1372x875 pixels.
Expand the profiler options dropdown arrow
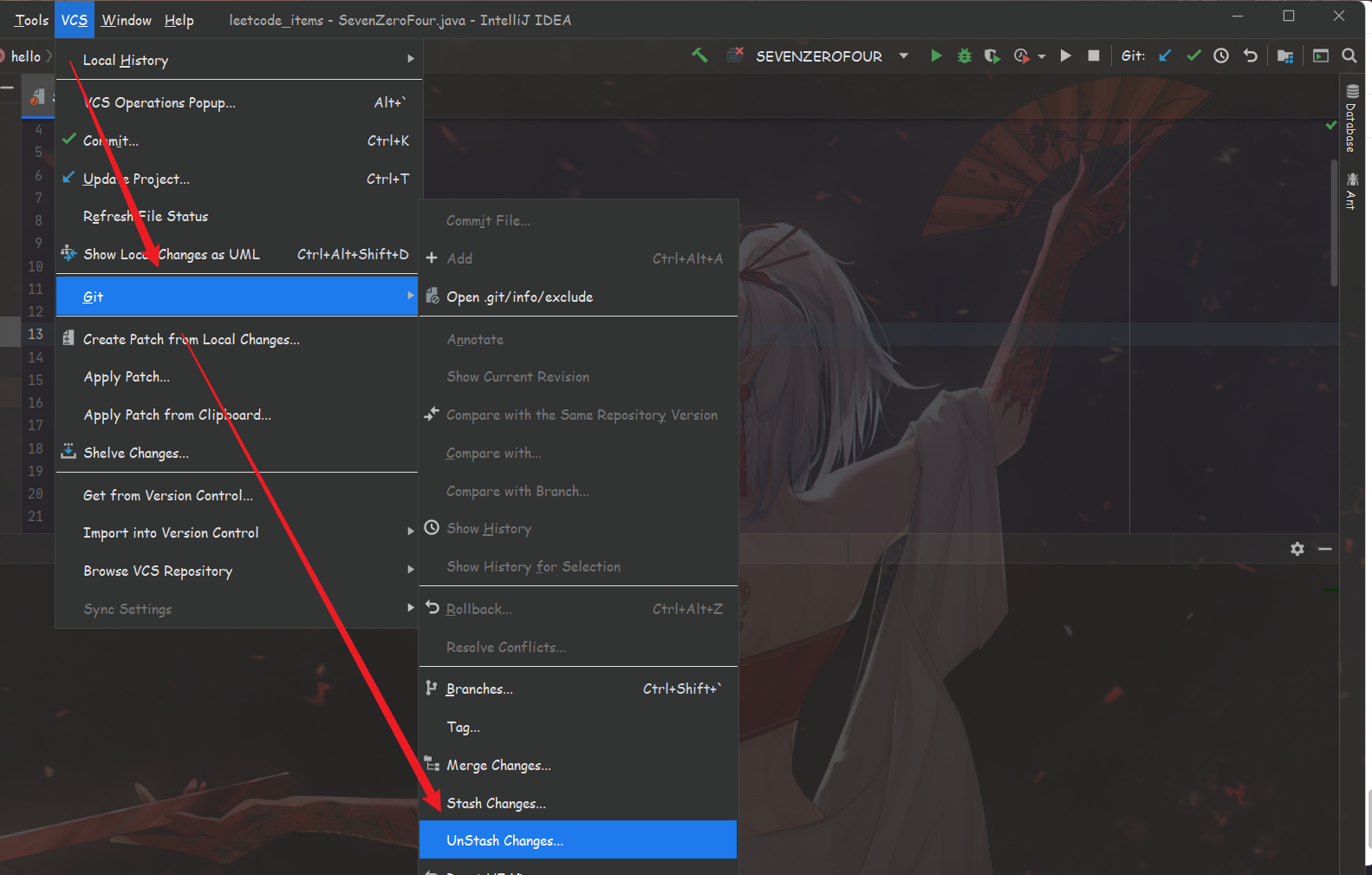point(1042,56)
